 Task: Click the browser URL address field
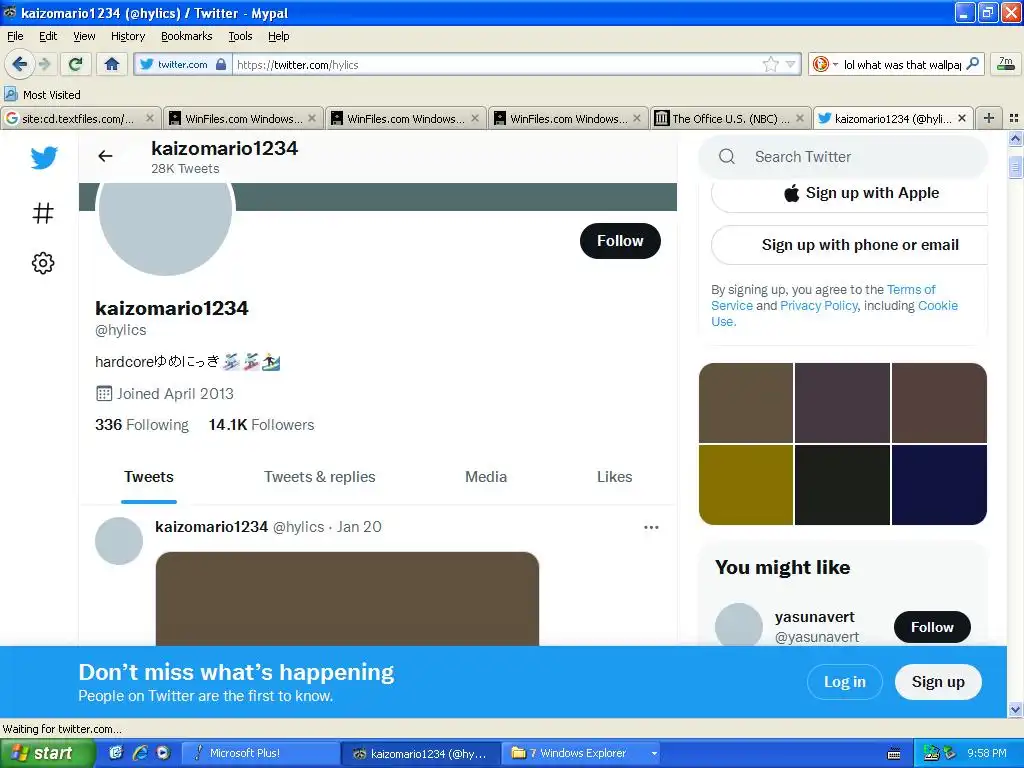(496, 64)
